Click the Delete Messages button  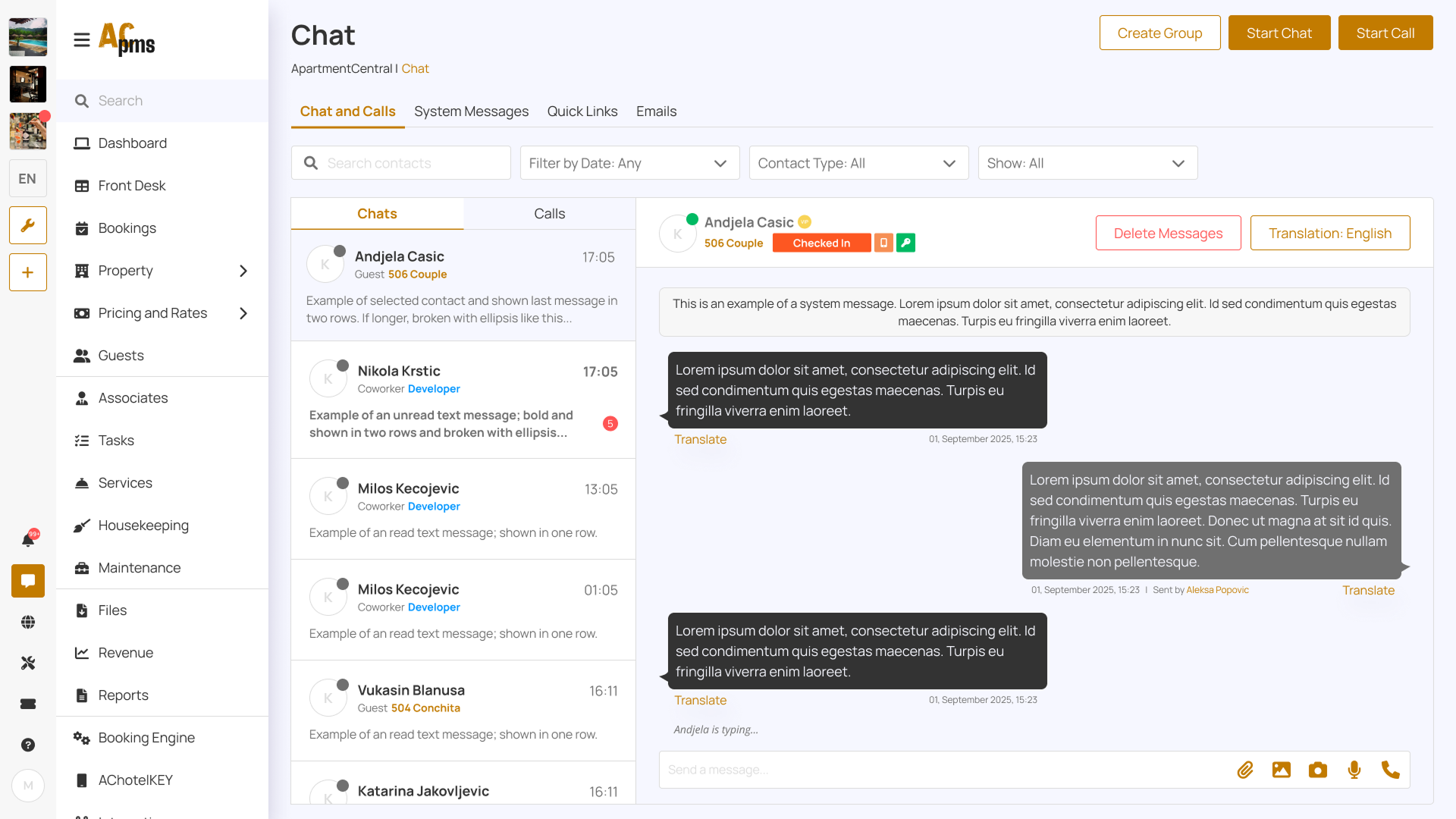click(1168, 233)
